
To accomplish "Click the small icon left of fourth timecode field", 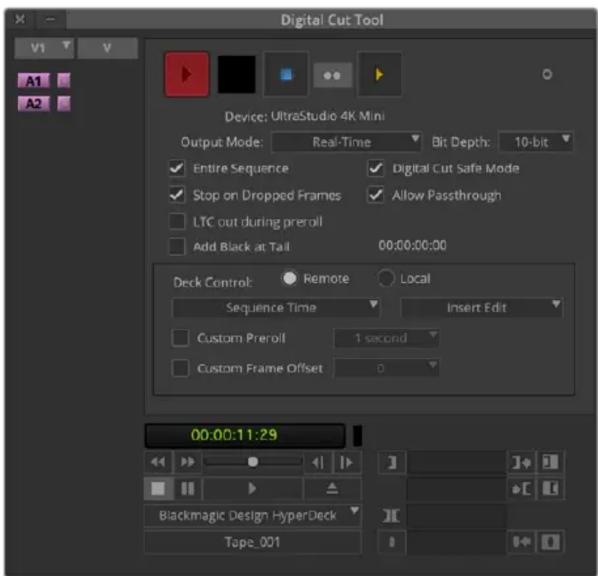I will pos(392,542).
